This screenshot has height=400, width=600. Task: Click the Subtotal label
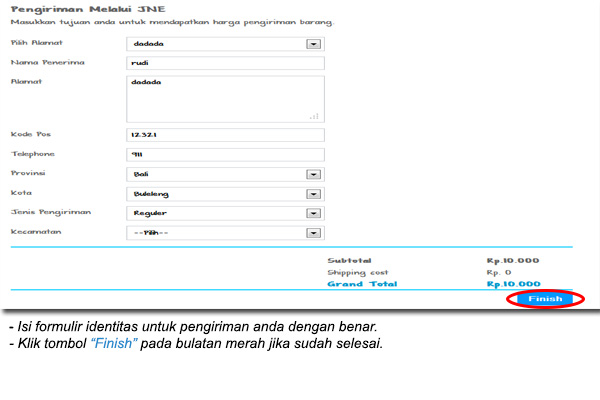tap(349, 260)
